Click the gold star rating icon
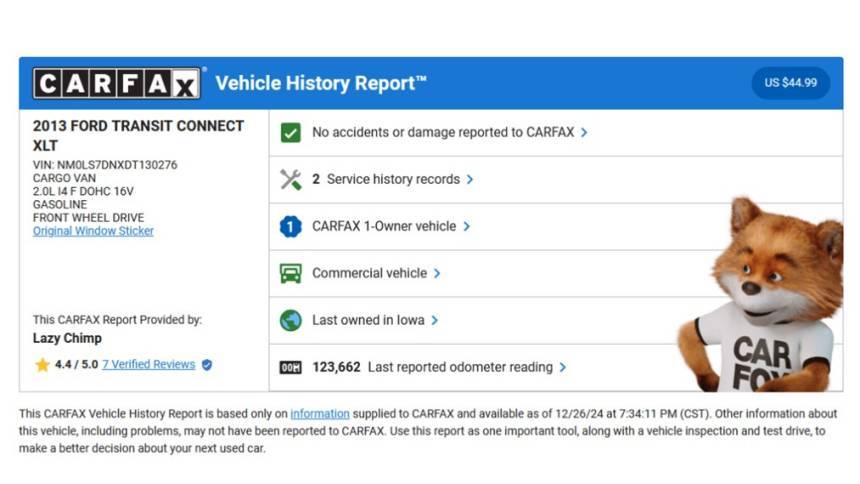 42,365
